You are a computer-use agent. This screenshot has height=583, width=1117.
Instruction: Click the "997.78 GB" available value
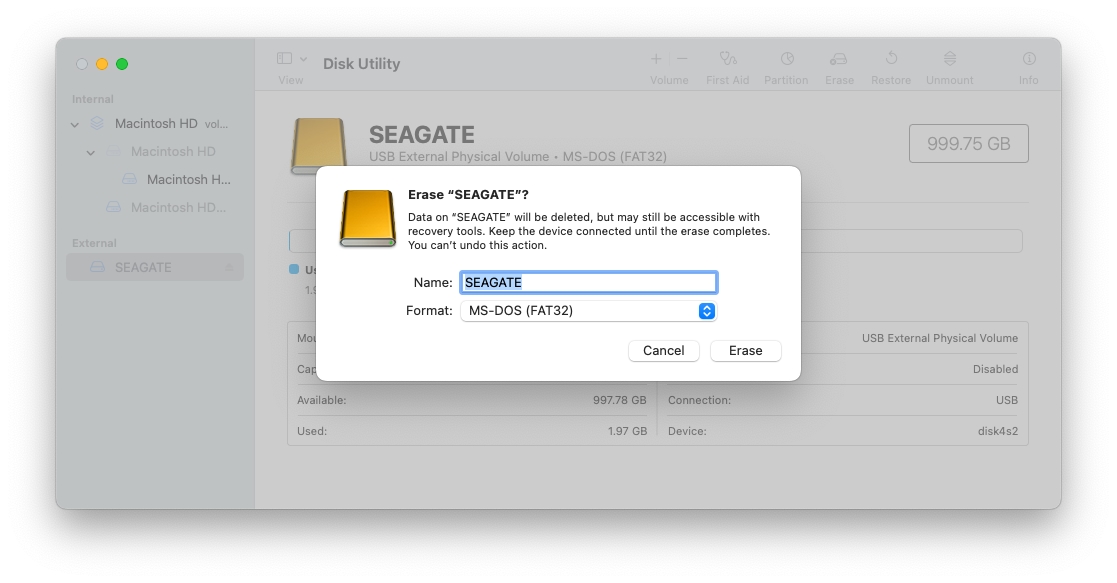pyautogui.click(x=620, y=401)
